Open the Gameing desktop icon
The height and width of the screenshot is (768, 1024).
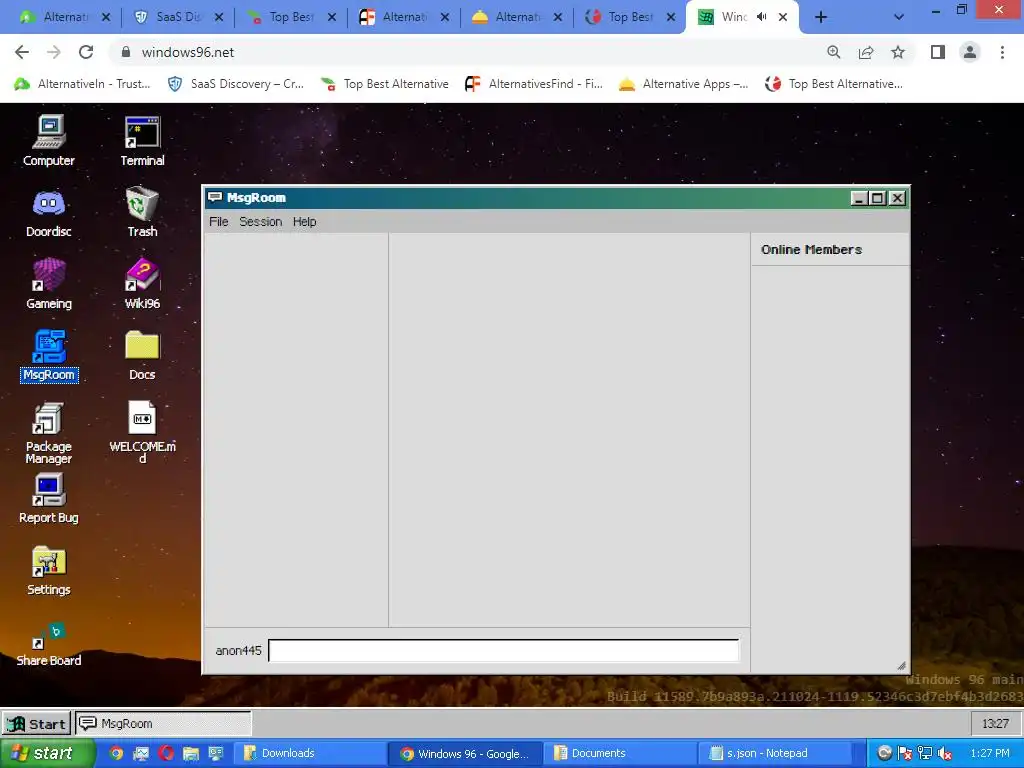49,283
